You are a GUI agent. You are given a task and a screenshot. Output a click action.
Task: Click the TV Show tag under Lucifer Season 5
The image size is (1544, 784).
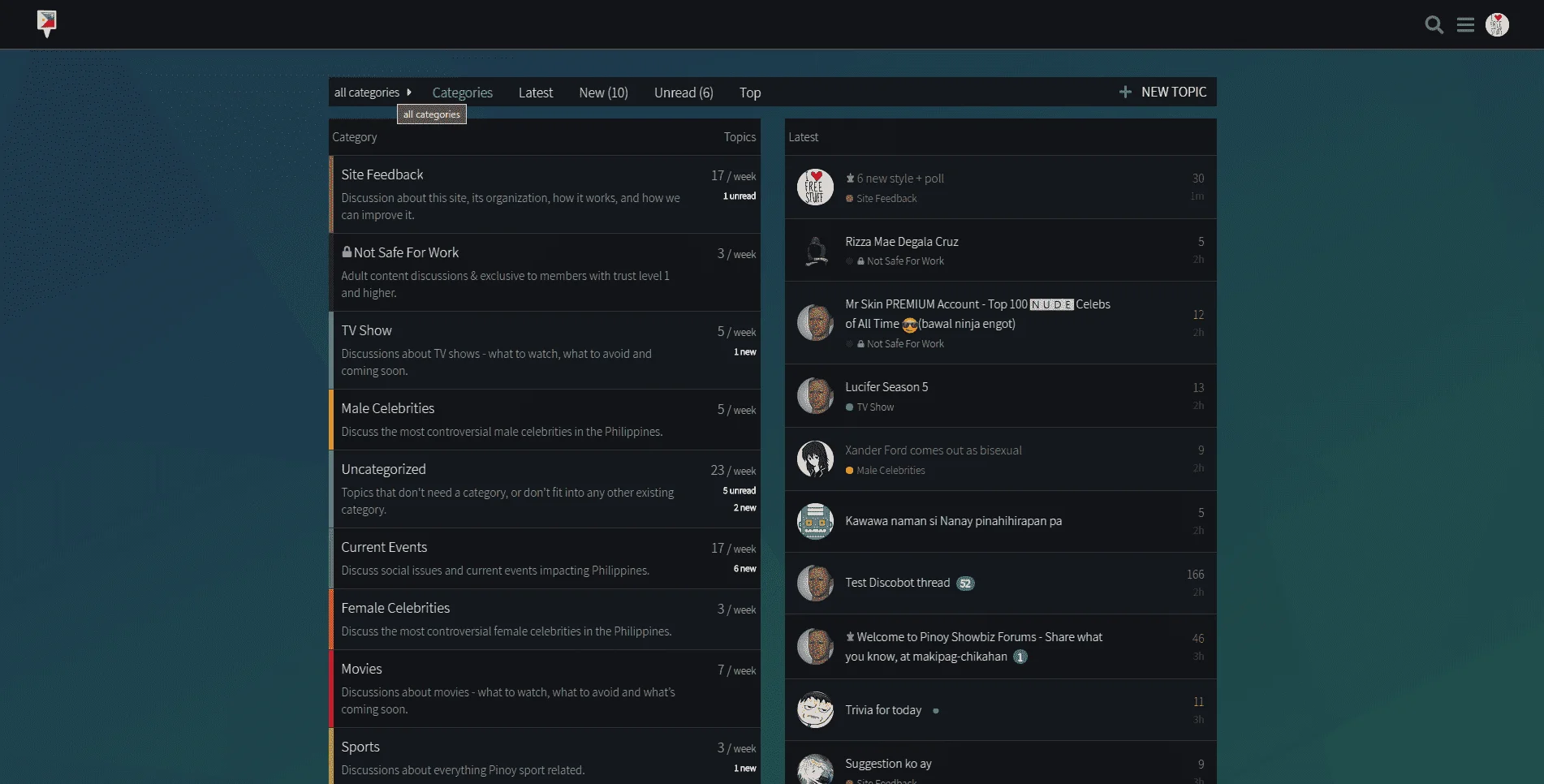click(869, 407)
